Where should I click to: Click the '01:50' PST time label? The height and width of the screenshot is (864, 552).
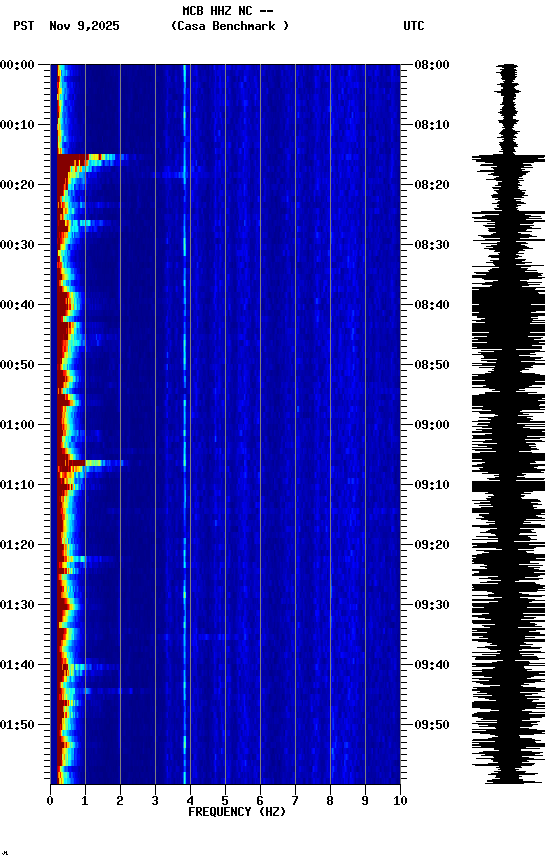click(17, 725)
